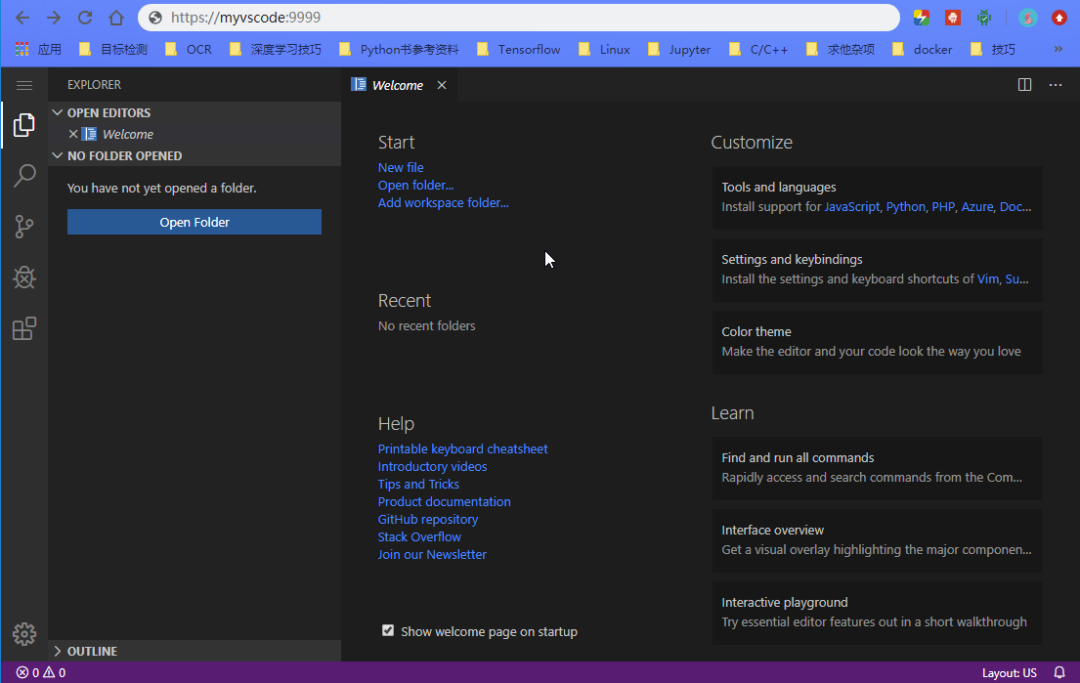Split the editor to the right
The image size is (1080, 683).
(x=1024, y=85)
